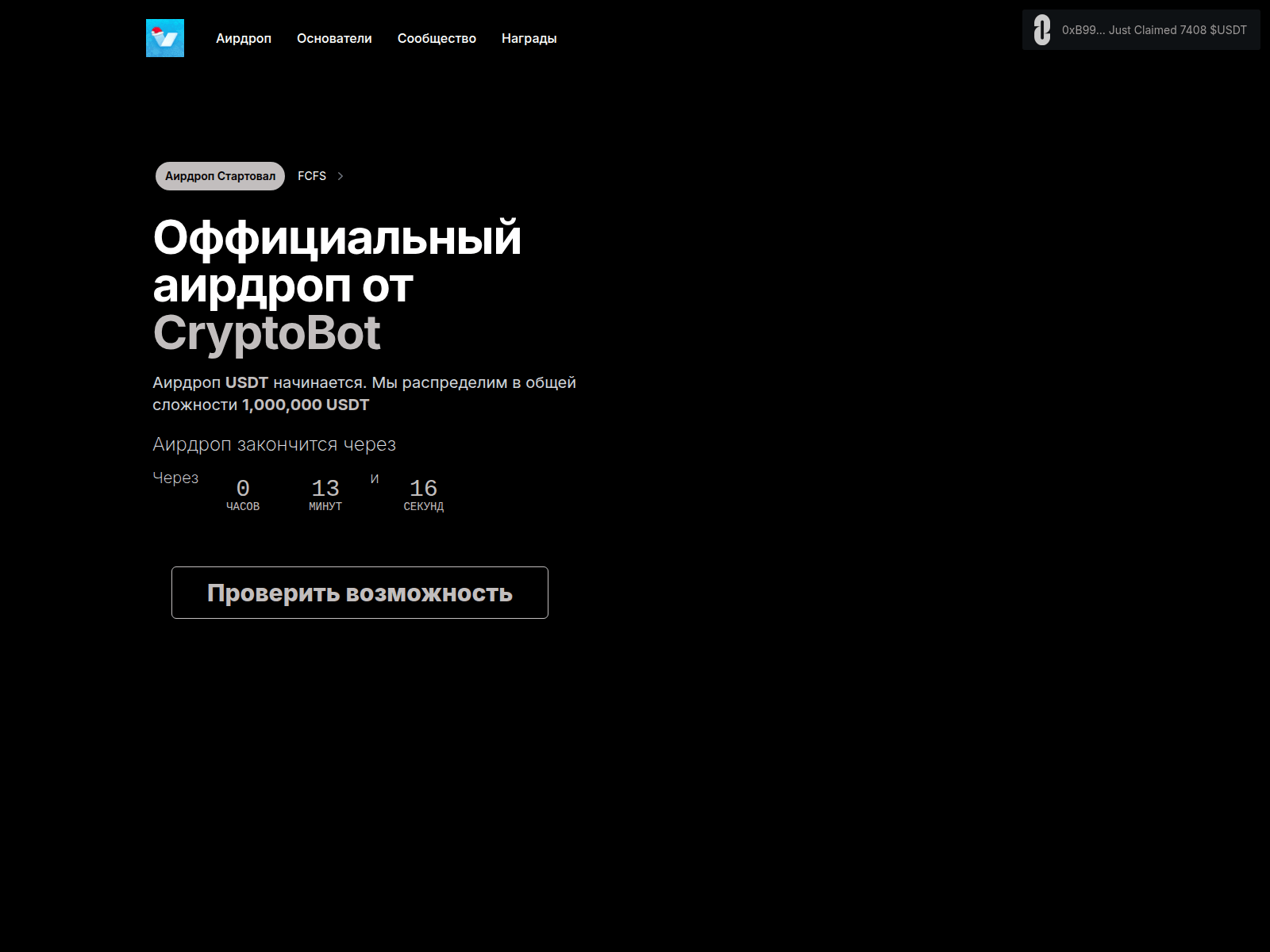Viewport: 1270px width, 952px height.
Task: Click the bold USDT word in the description
Action: (x=247, y=382)
